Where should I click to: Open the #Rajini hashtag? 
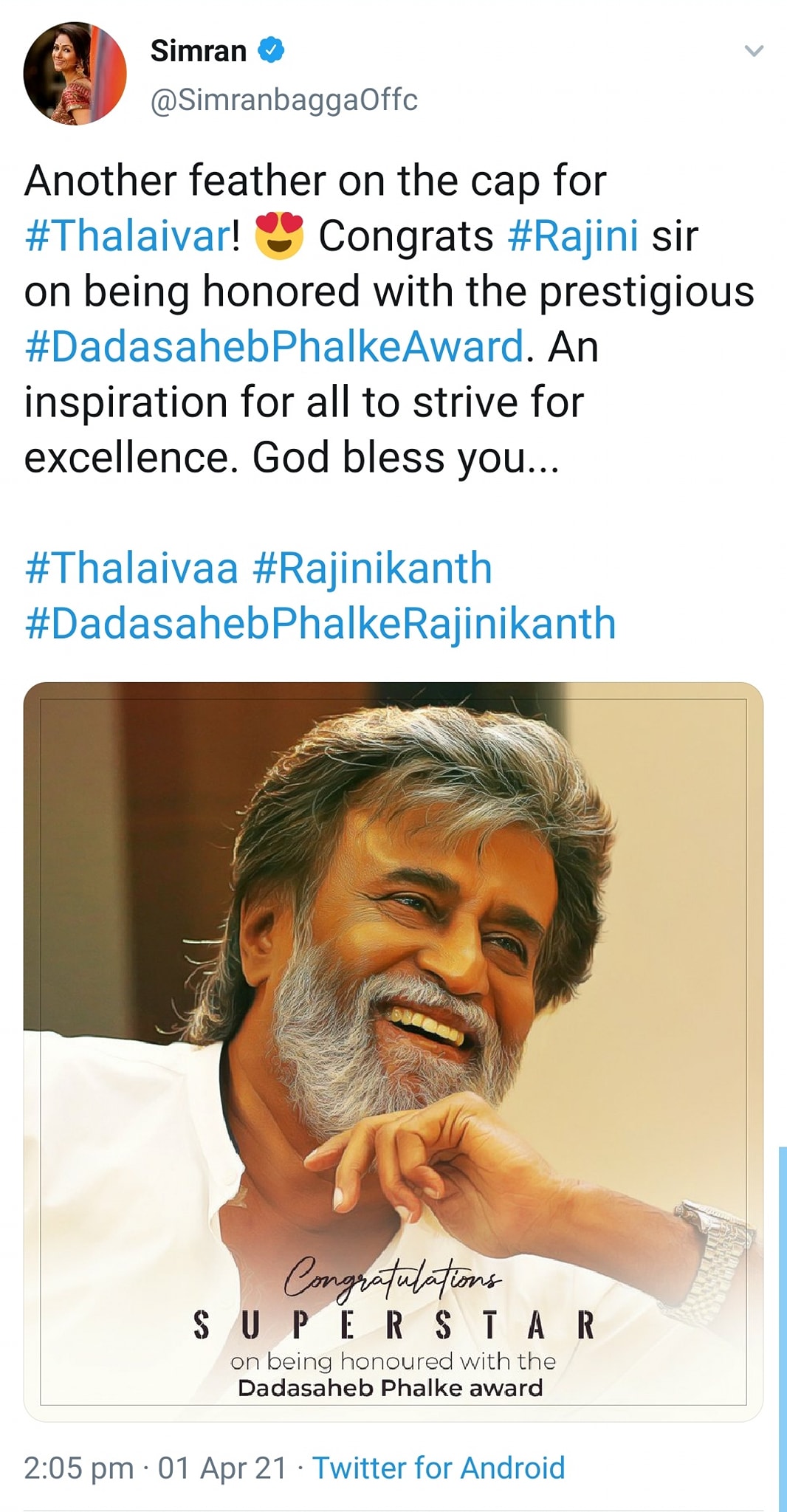(573, 236)
